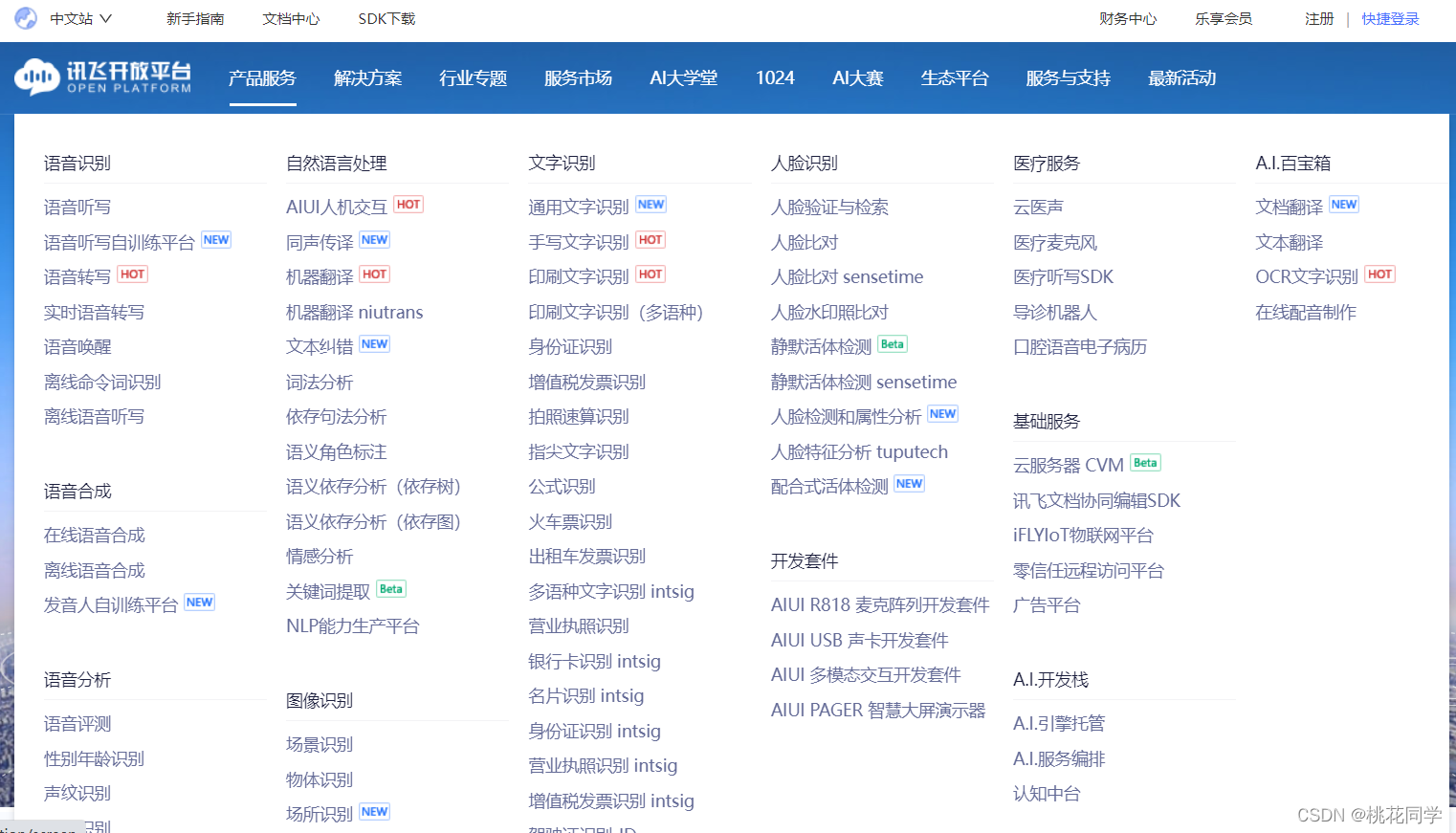
Task: Select the 解决方案 navigation tab
Action: (x=367, y=78)
